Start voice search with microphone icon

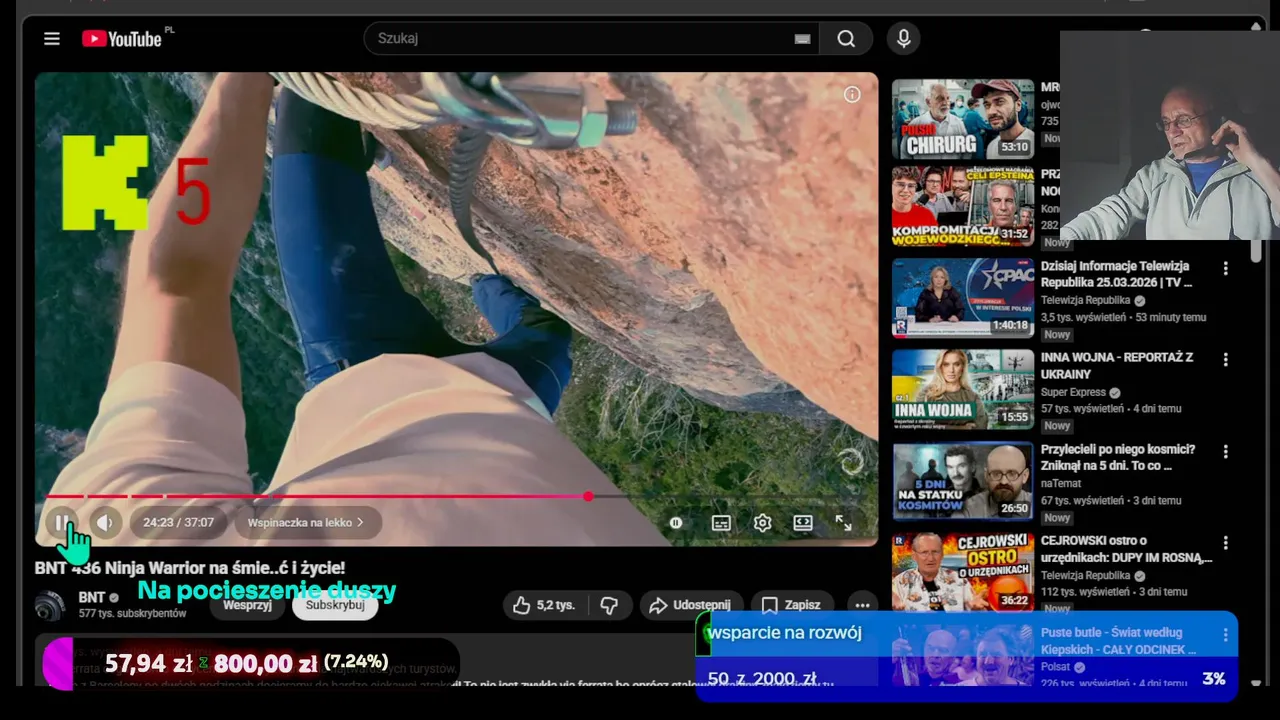[904, 39]
